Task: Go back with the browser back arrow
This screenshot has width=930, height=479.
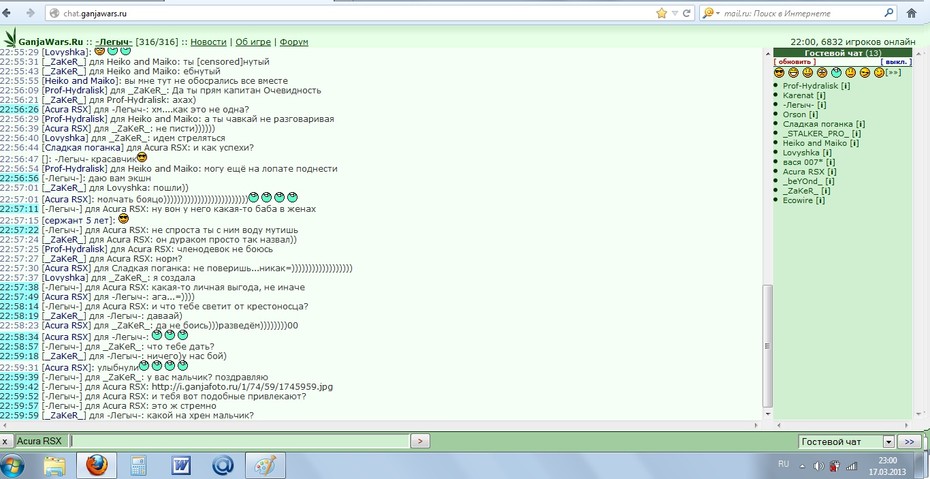Action: pos(7,13)
